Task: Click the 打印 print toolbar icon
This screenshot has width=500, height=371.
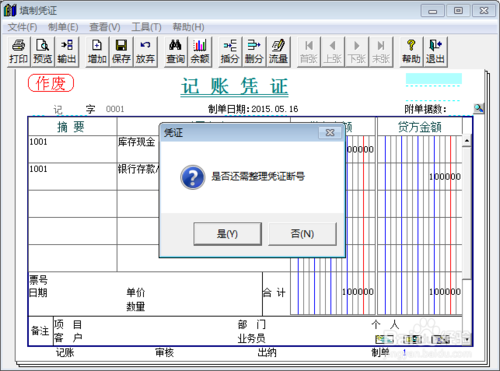Action: (19, 52)
